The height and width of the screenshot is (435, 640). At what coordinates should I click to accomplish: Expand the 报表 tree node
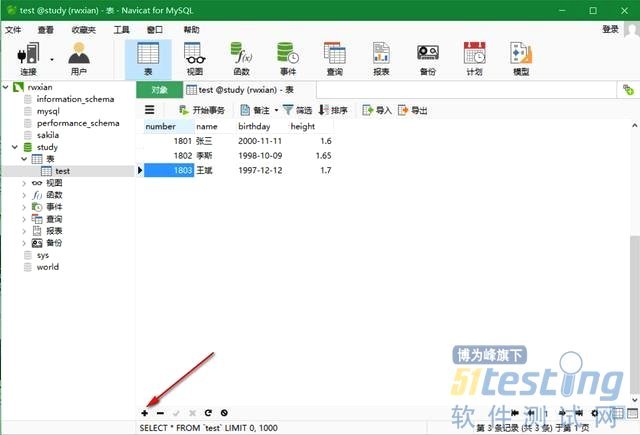click(24, 231)
